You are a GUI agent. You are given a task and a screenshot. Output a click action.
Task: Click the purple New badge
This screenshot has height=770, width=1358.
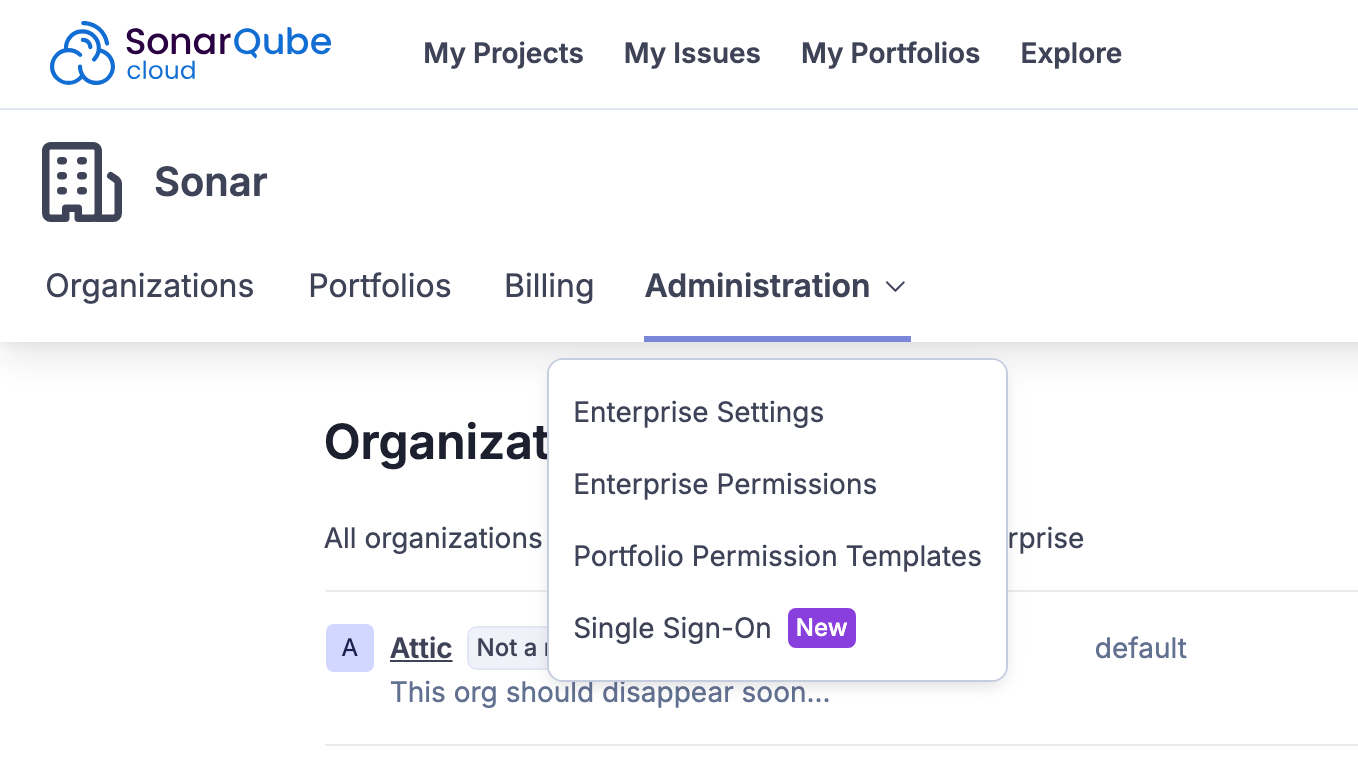click(x=821, y=628)
